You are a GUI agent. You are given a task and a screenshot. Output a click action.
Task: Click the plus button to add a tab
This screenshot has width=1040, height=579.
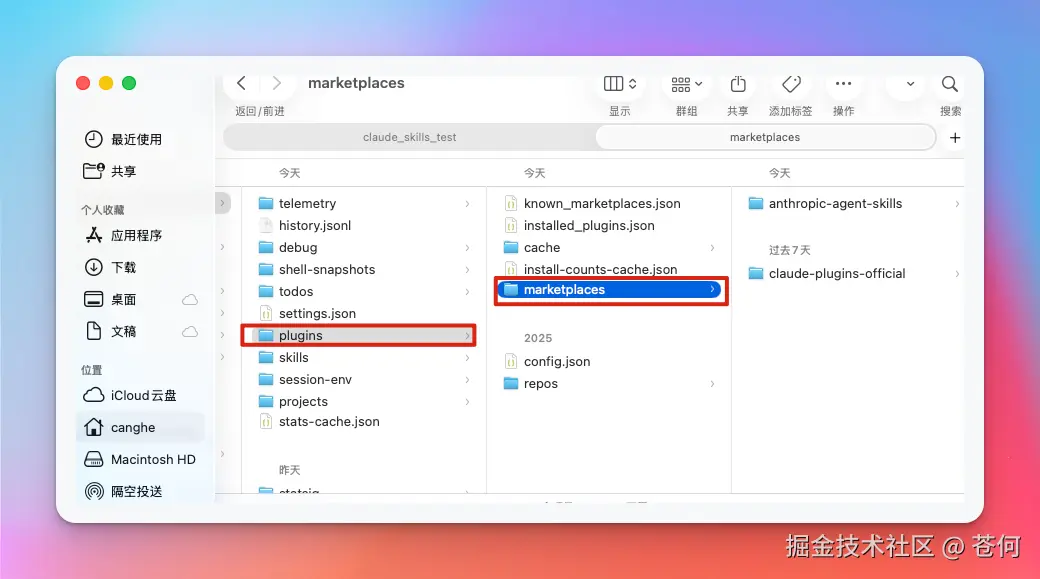pyautogui.click(x=954, y=137)
